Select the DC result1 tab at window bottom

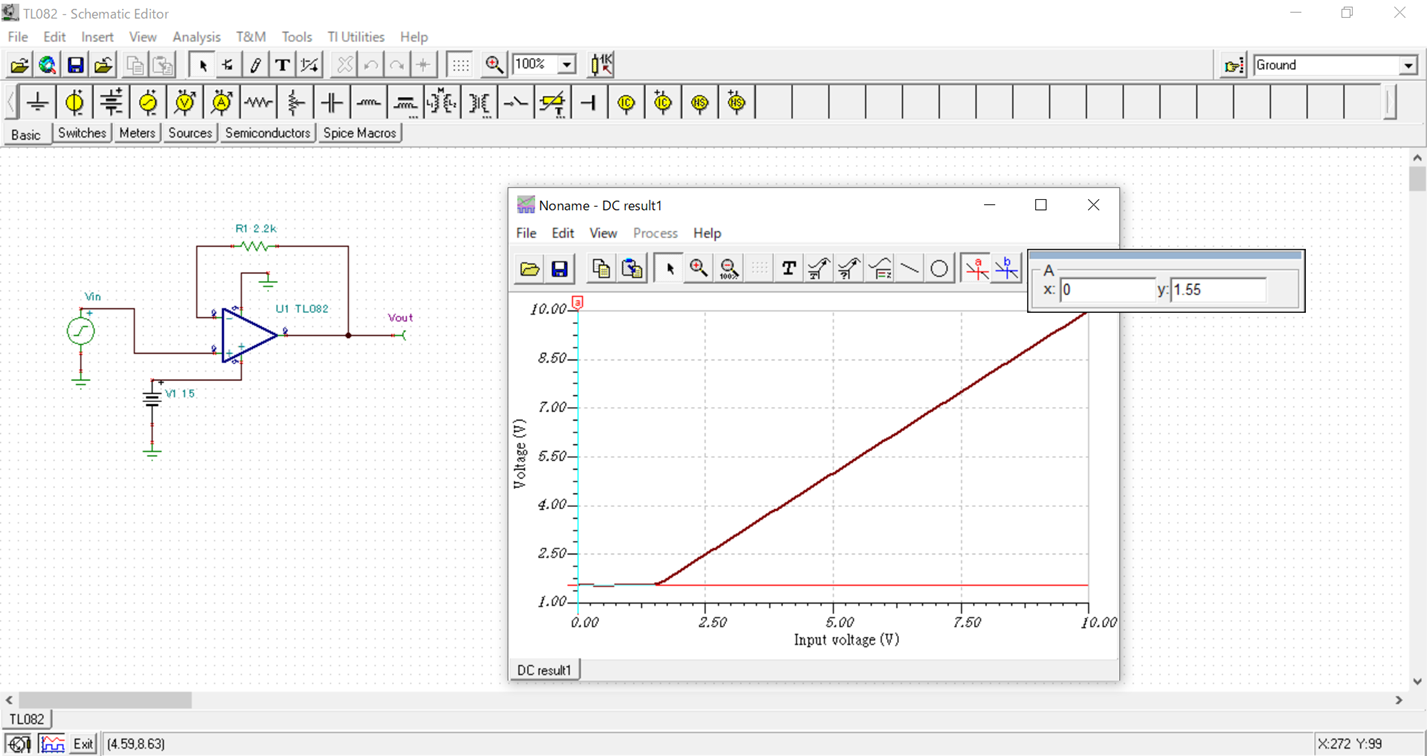[x=544, y=670]
